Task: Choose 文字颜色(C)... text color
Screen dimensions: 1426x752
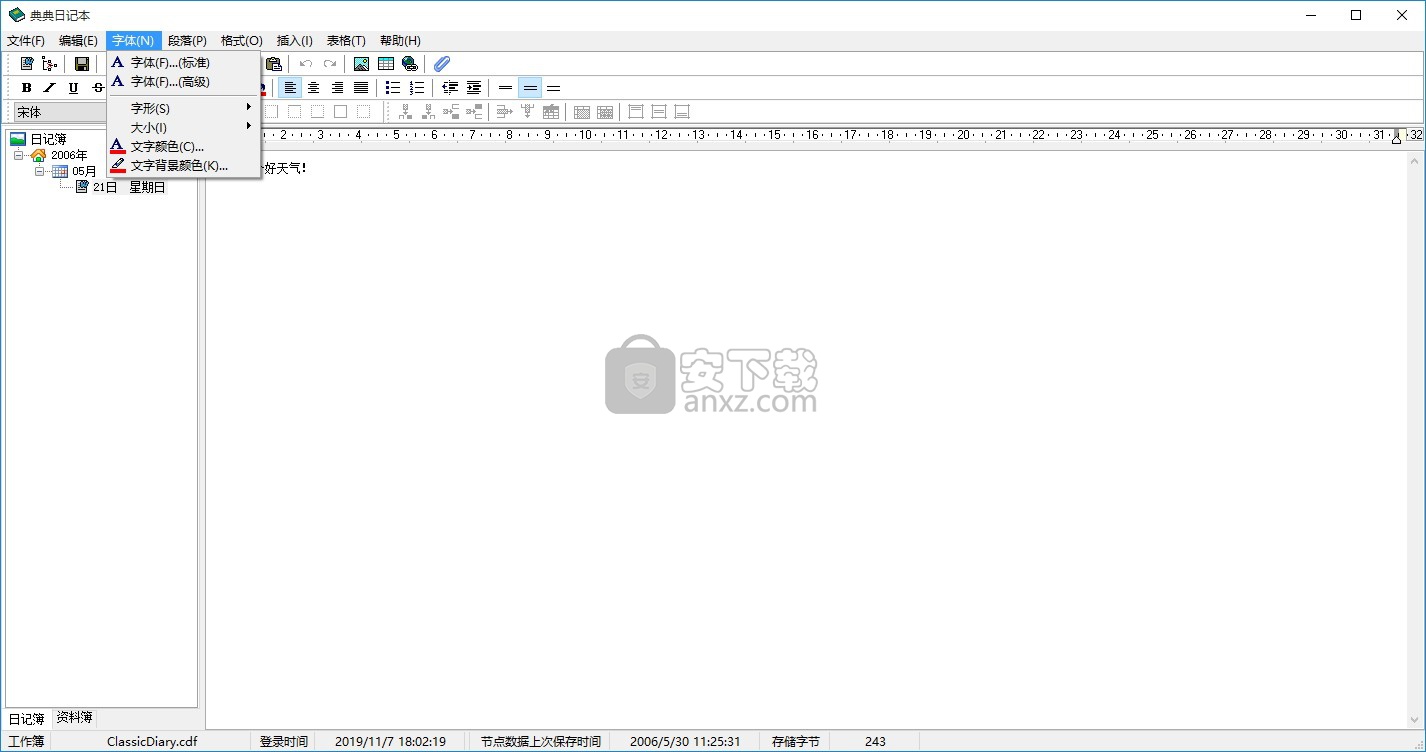Action: 183,147
